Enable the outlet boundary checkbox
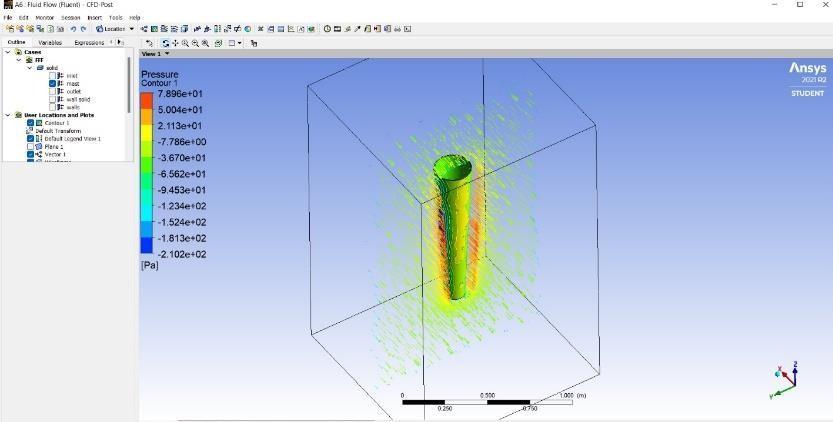Image resolution: width=833 pixels, height=422 pixels. (x=53, y=91)
